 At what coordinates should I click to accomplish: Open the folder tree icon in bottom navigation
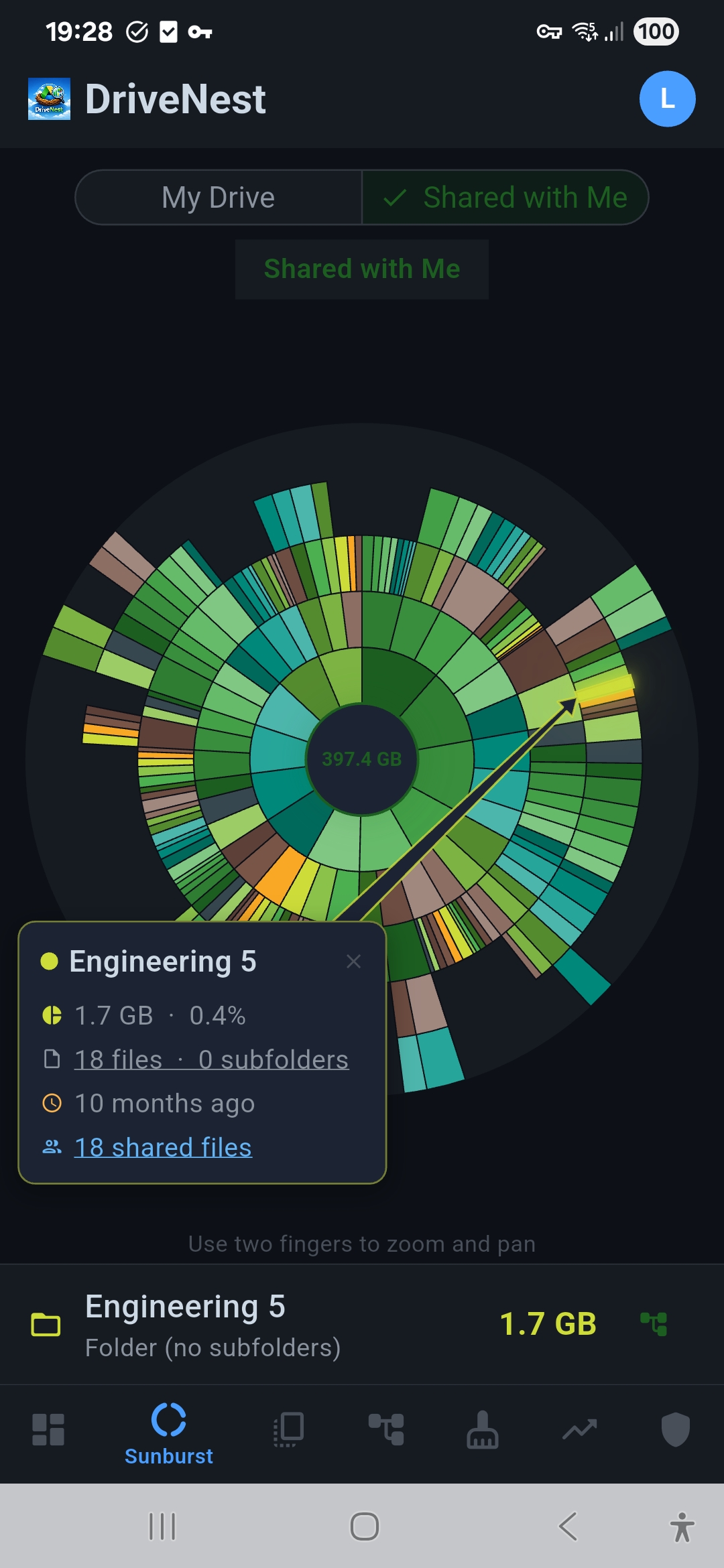(x=386, y=1429)
